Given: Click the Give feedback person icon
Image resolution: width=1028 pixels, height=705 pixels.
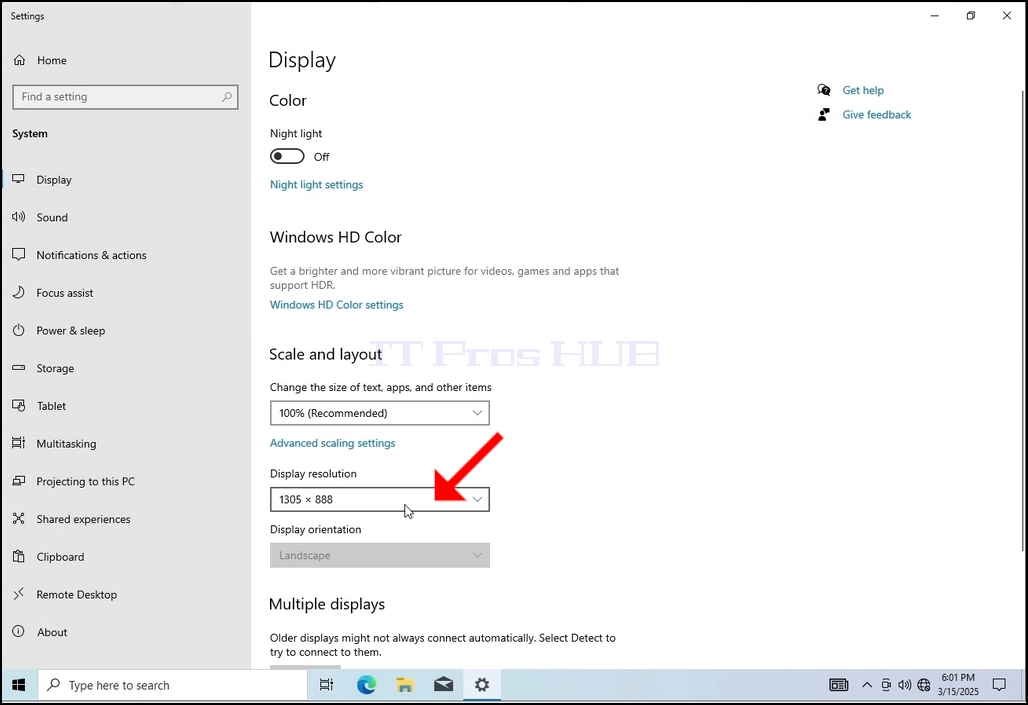Looking at the screenshot, I should 823,114.
